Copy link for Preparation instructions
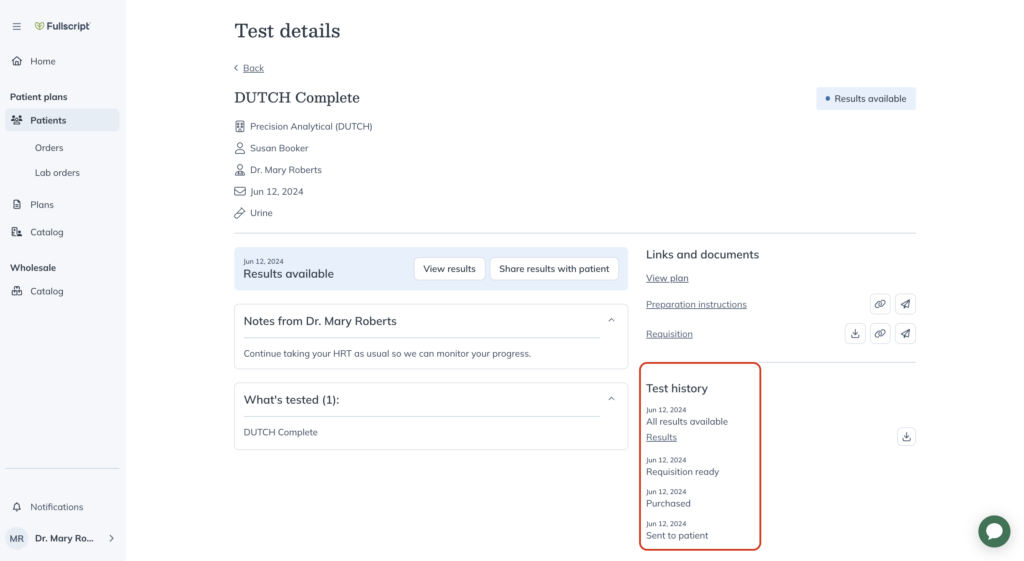 (880, 304)
